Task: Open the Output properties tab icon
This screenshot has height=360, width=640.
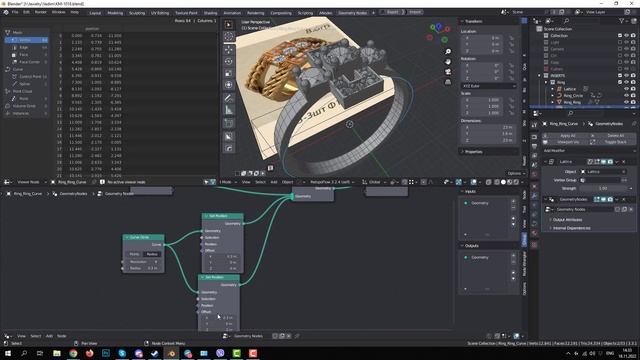Action: tap(534, 147)
